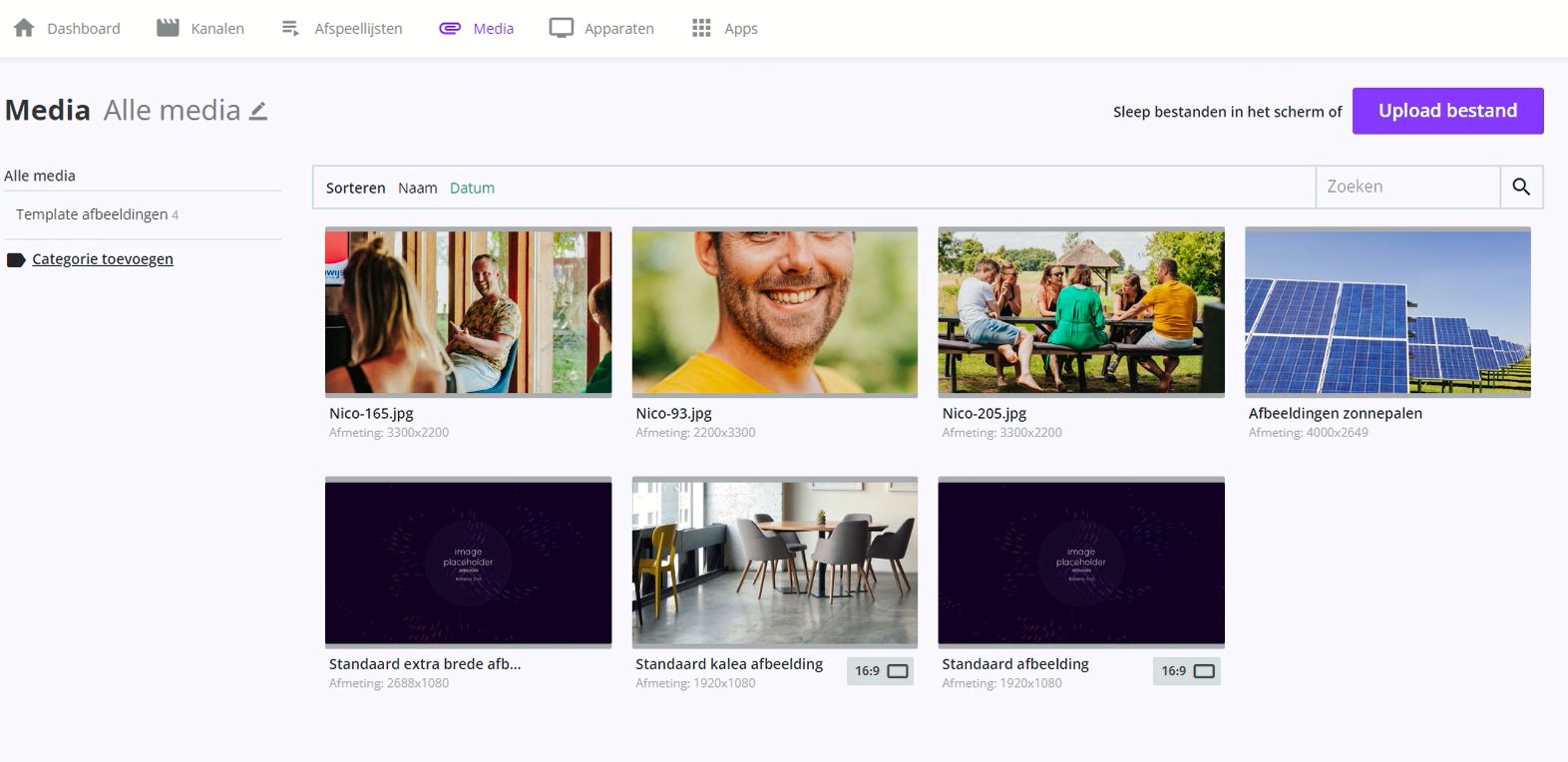Sort media by Datum

(472, 188)
